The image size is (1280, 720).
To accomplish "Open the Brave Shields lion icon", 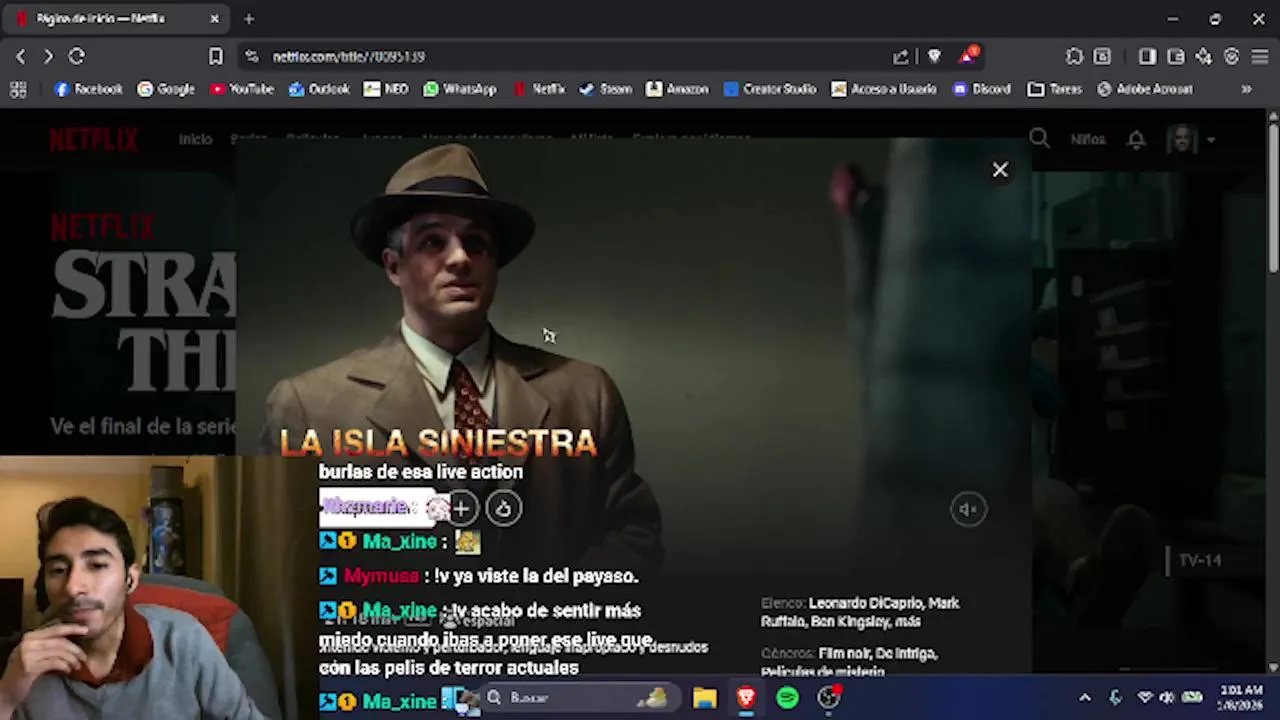I will [x=934, y=57].
